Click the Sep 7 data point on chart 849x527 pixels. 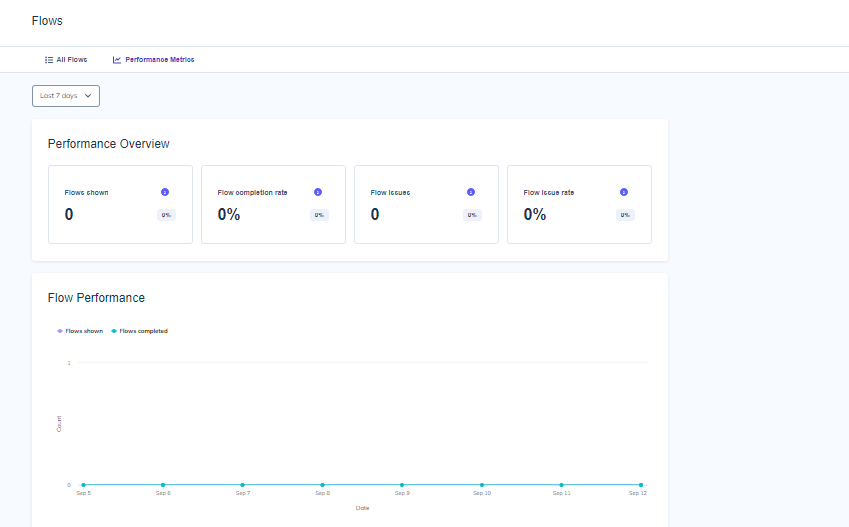pos(243,485)
